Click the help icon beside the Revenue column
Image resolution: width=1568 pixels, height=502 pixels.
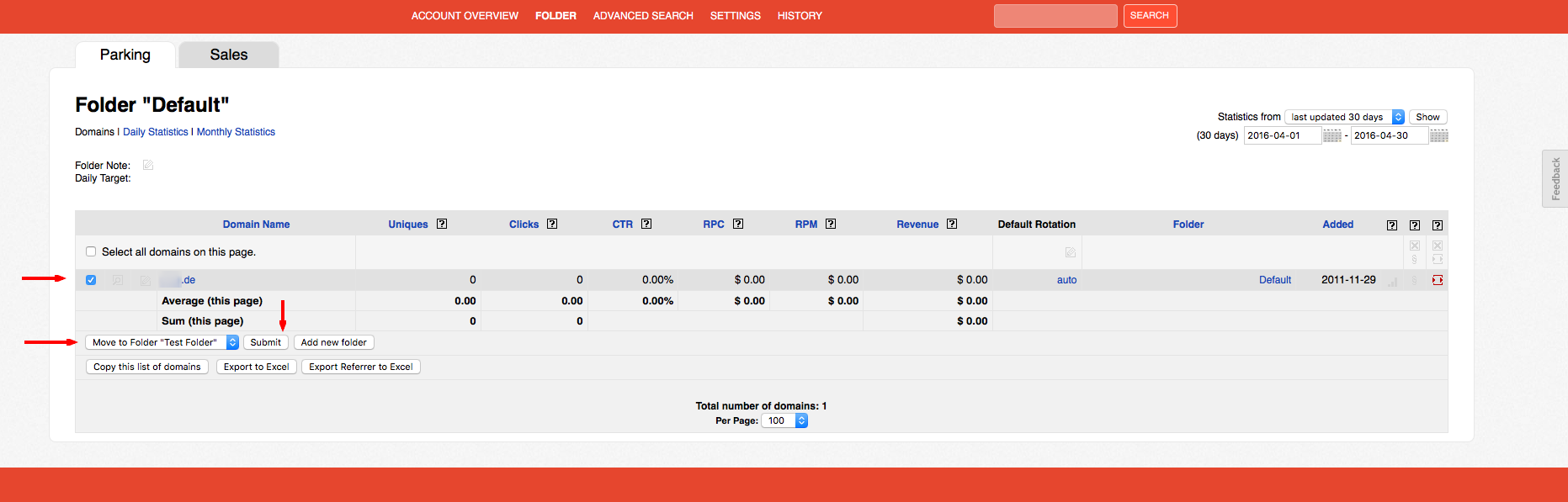click(x=952, y=224)
